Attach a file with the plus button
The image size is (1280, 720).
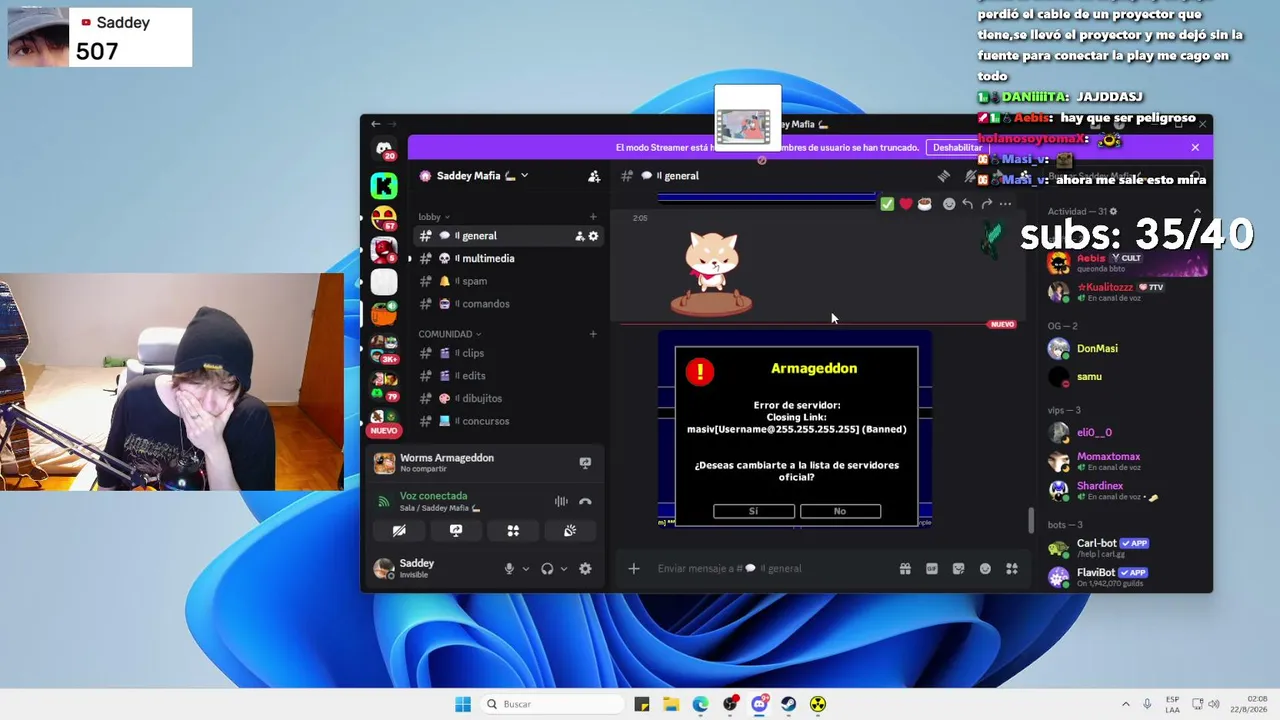pos(633,569)
